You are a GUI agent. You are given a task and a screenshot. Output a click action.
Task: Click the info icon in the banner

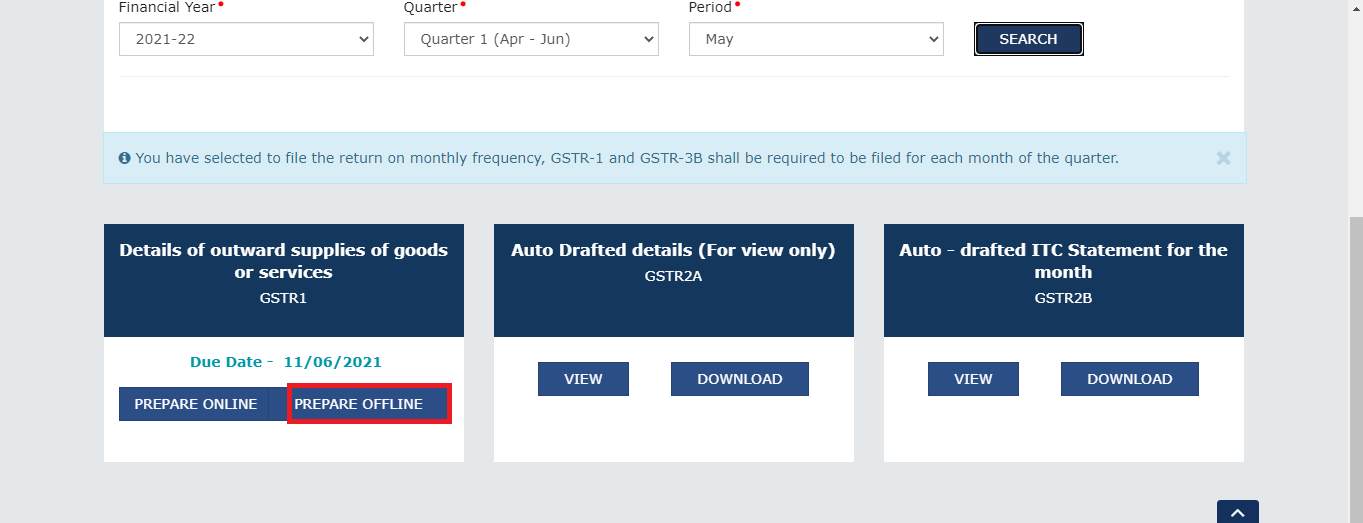(125, 158)
